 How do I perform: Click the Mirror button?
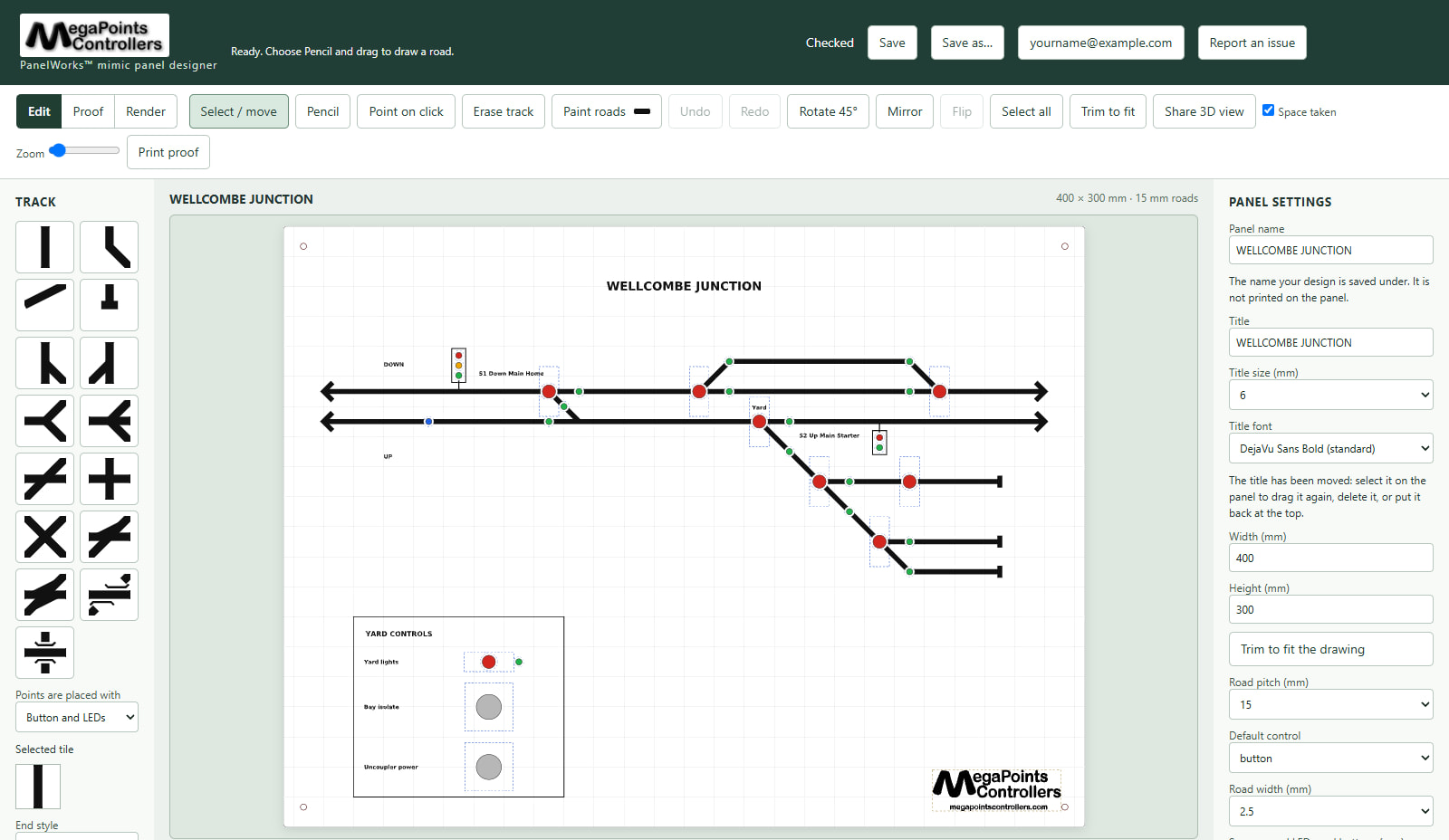[x=905, y=111]
